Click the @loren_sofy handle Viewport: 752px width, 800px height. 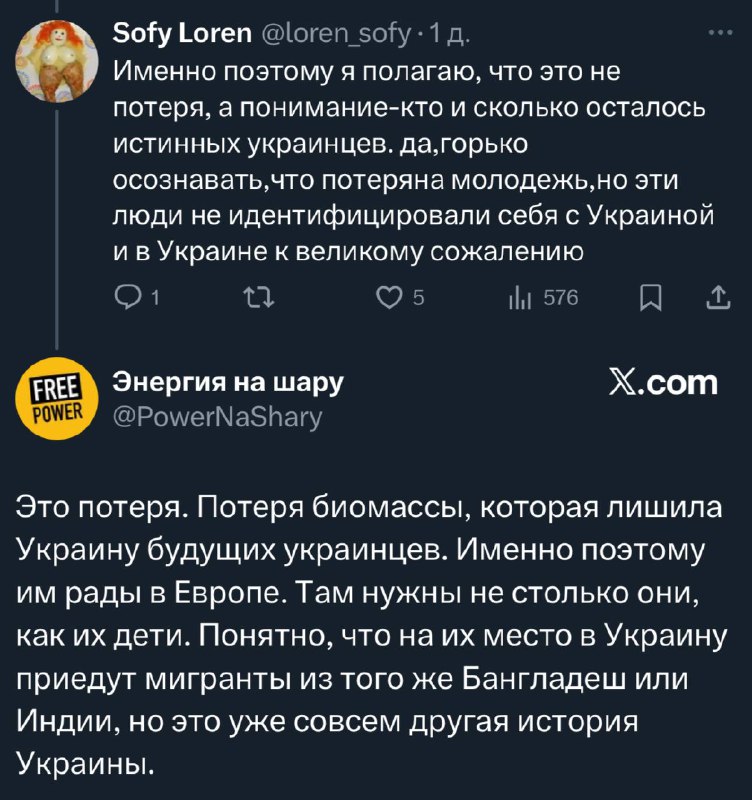tap(337, 38)
